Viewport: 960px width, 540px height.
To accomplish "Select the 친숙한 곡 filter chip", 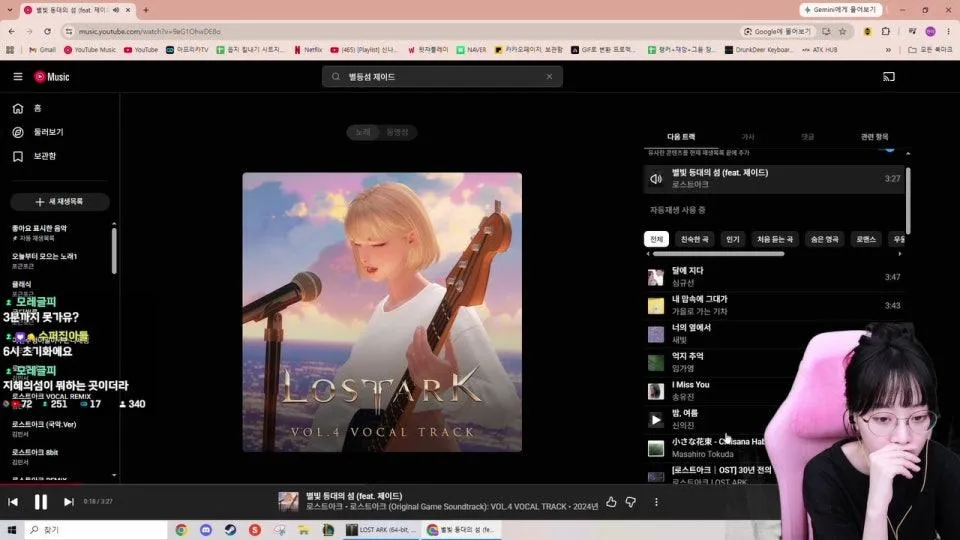I will point(694,239).
